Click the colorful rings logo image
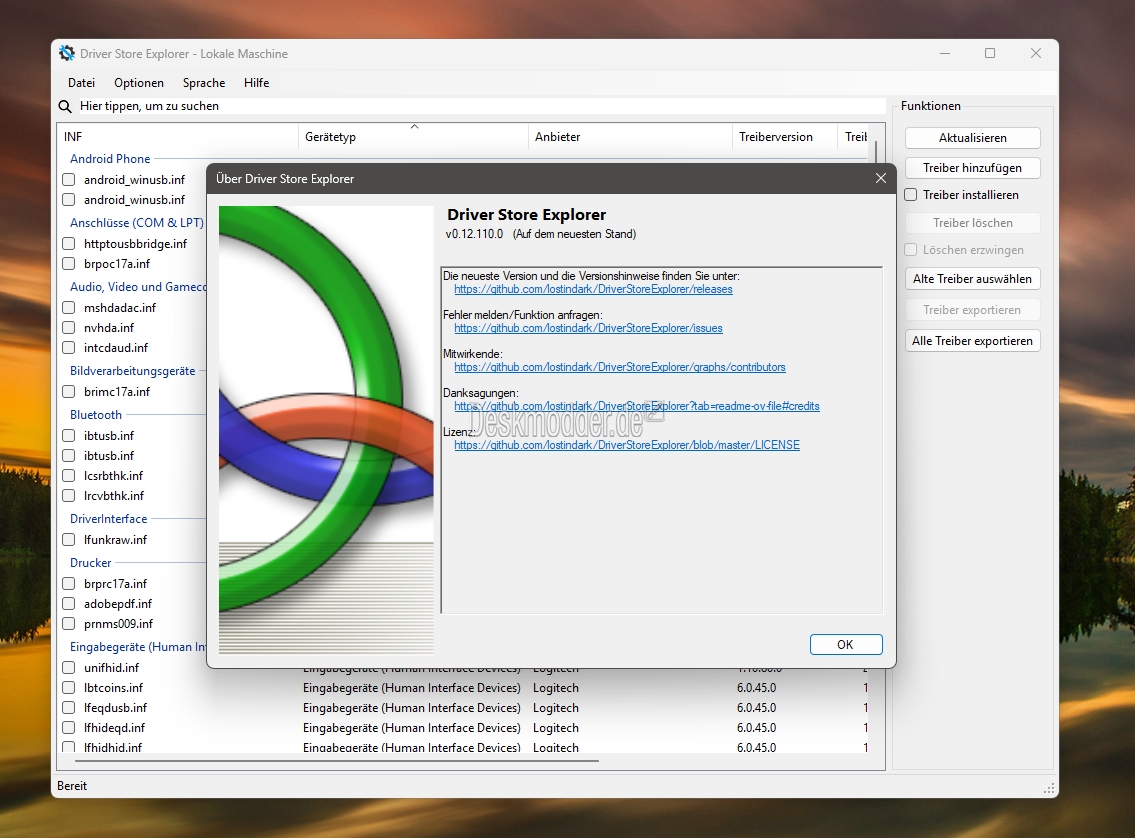1135x838 pixels. [326, 430]
